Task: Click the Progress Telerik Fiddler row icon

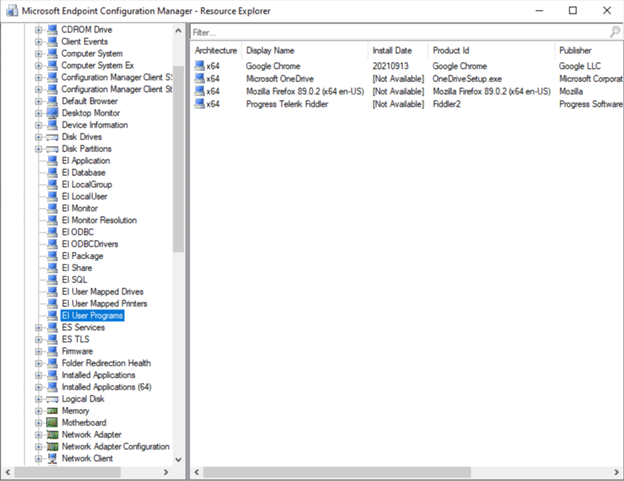Action: [199, 104]
